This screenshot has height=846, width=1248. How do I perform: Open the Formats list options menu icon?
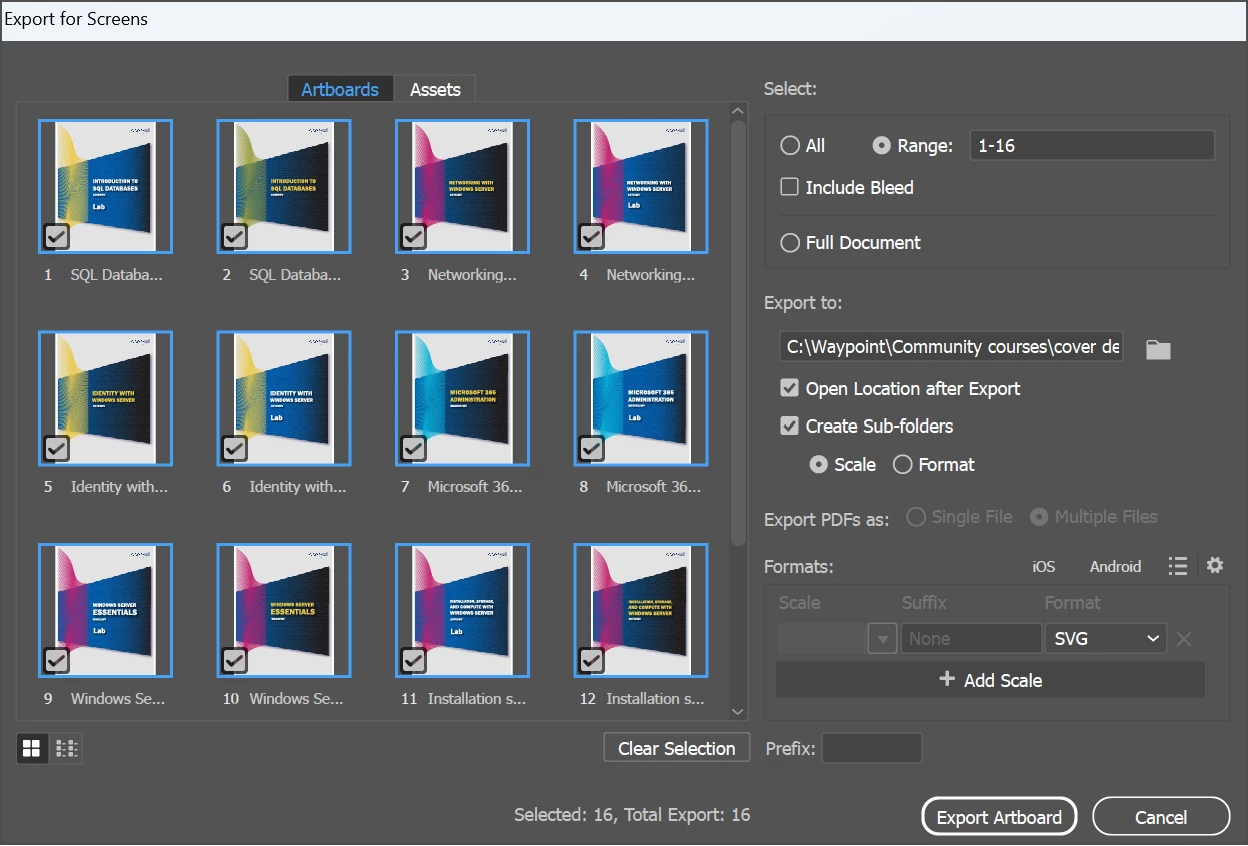pos(1178,566)
